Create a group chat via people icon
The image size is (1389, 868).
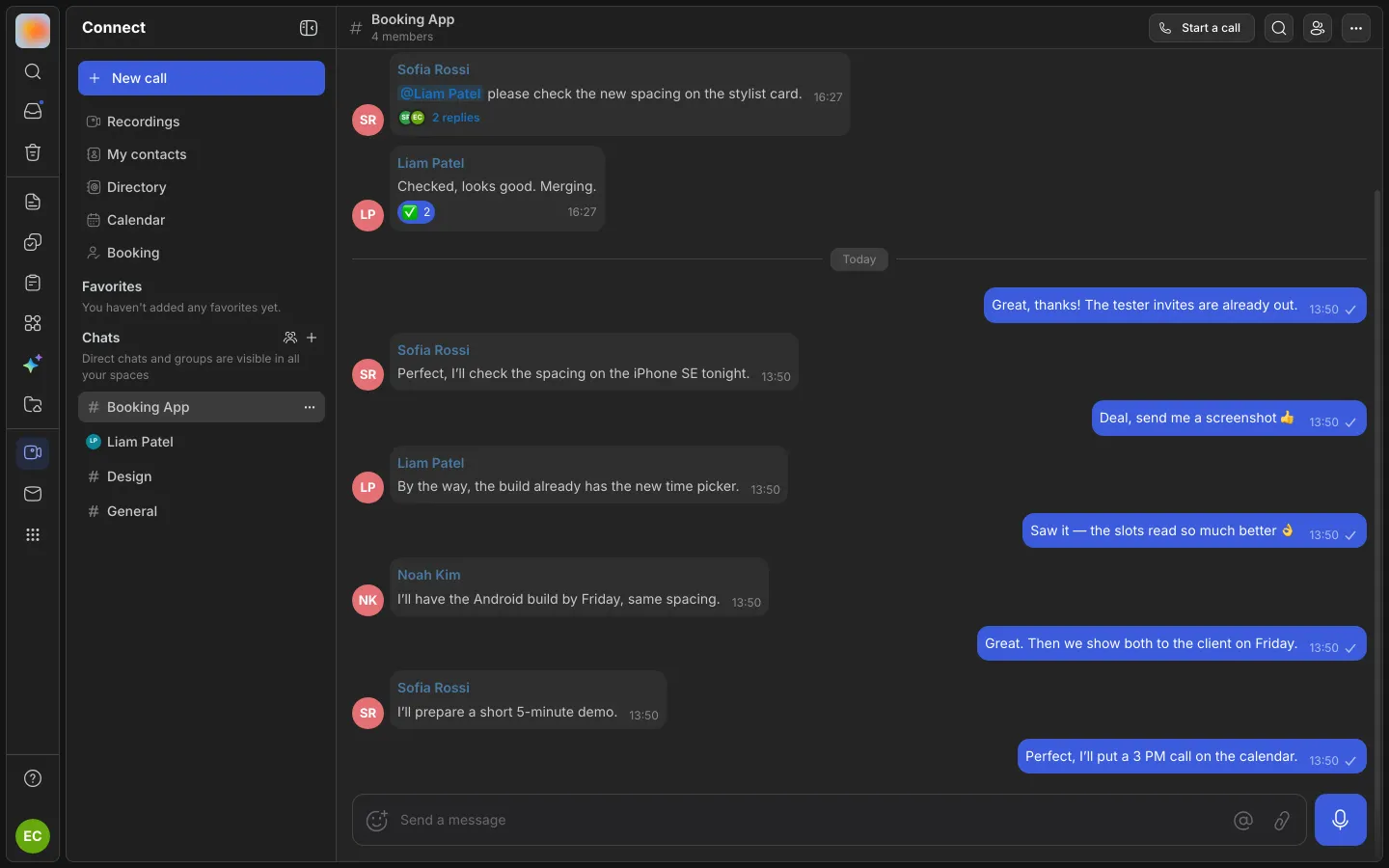290,338
